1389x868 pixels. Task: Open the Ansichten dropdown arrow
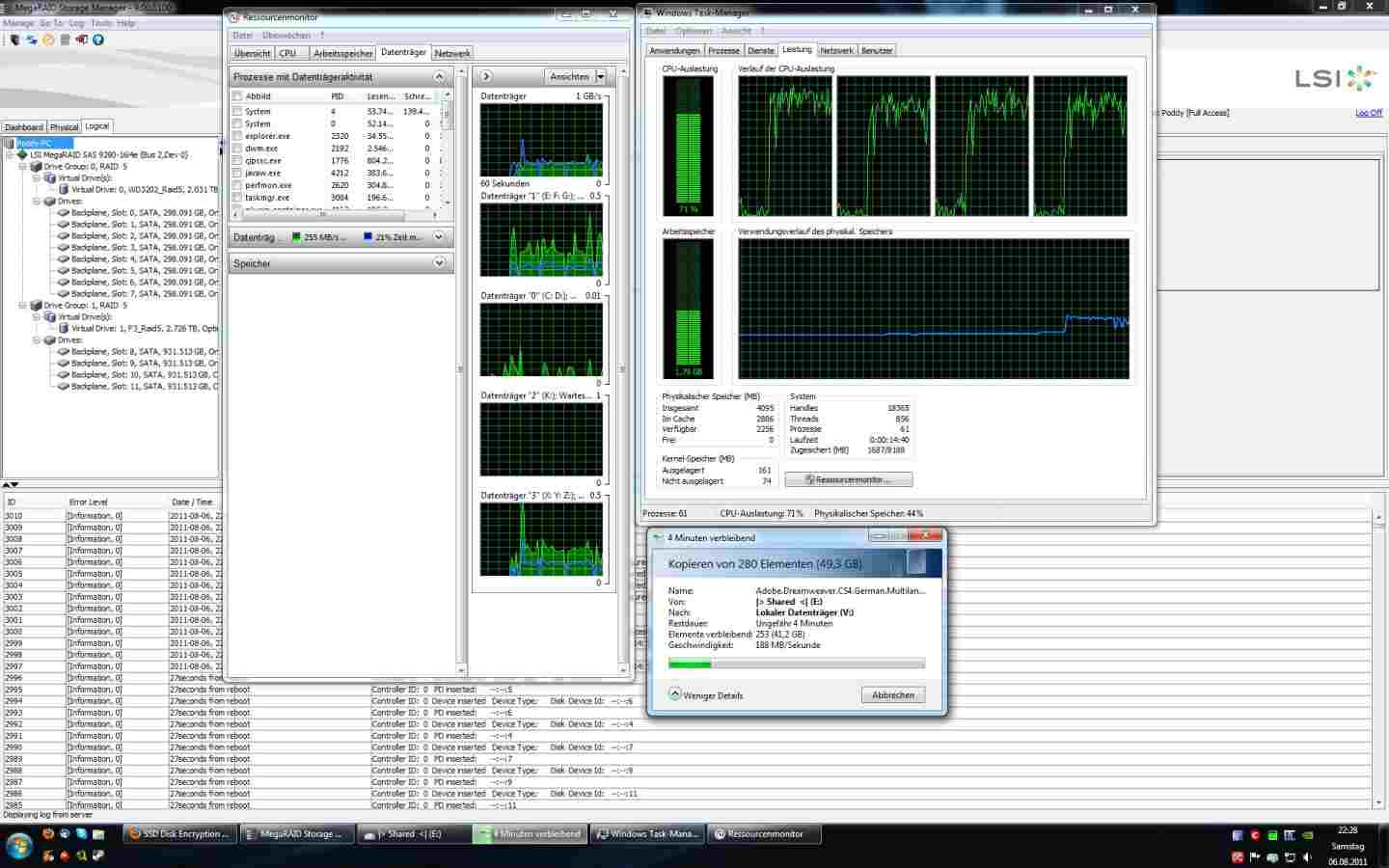click(x=601, y=76)
